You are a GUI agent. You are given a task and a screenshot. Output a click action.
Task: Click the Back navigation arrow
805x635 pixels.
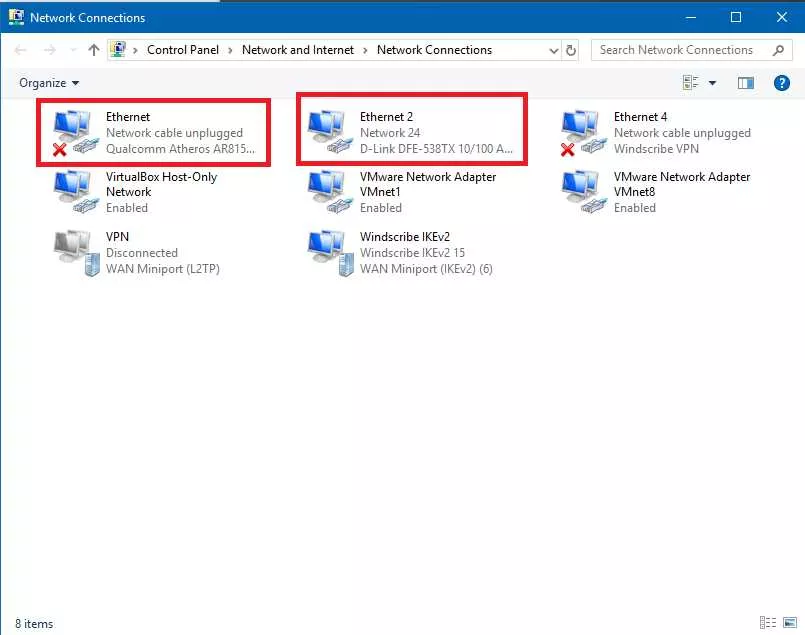(21, 50)
